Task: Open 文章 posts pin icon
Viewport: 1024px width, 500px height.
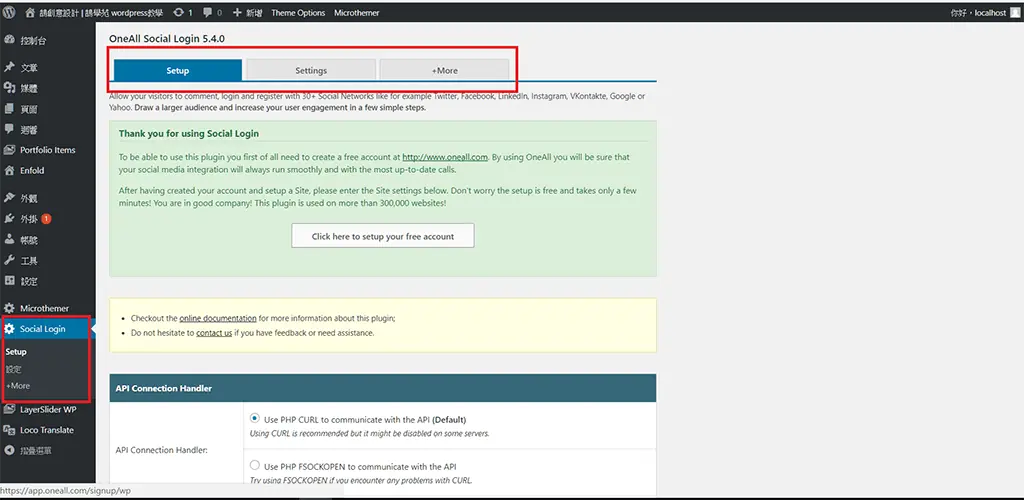Action: (x=9, y=67)
